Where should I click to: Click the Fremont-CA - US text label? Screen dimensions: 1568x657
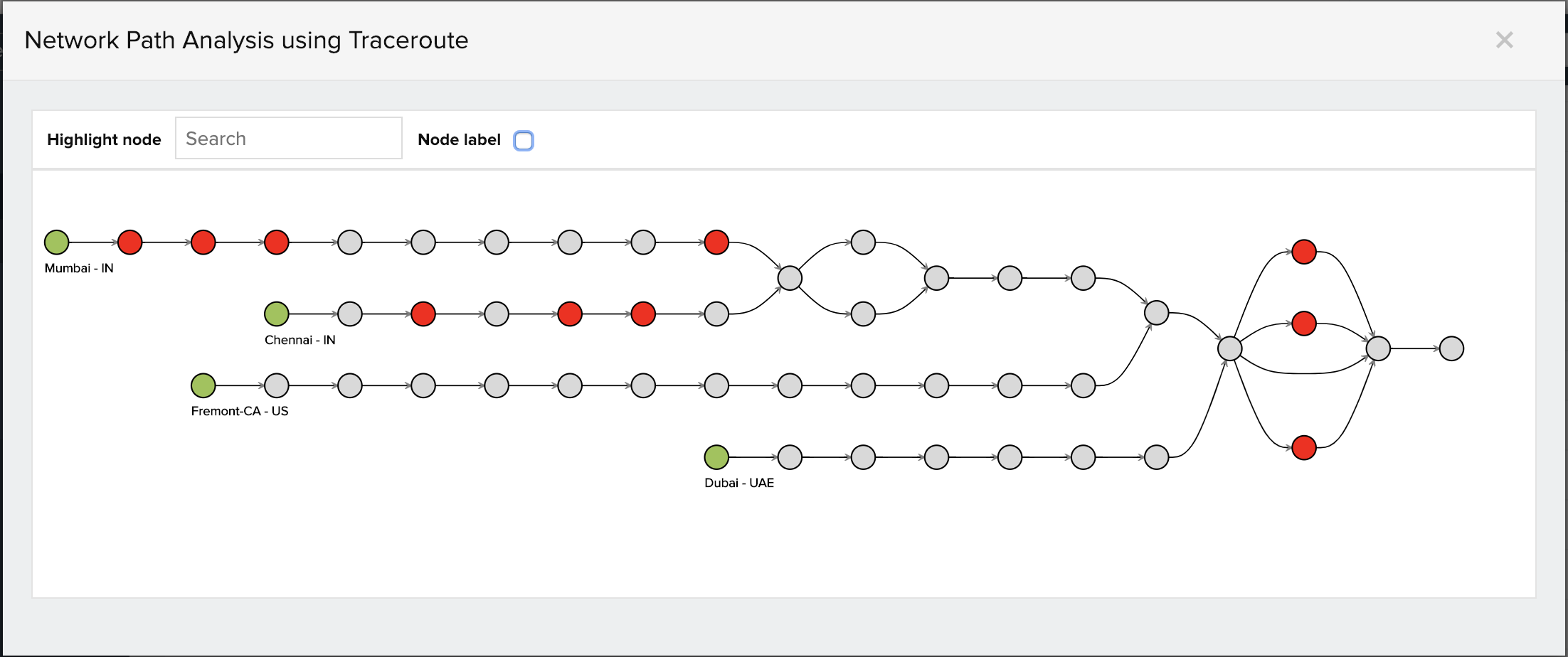click(x=240, y=411)
